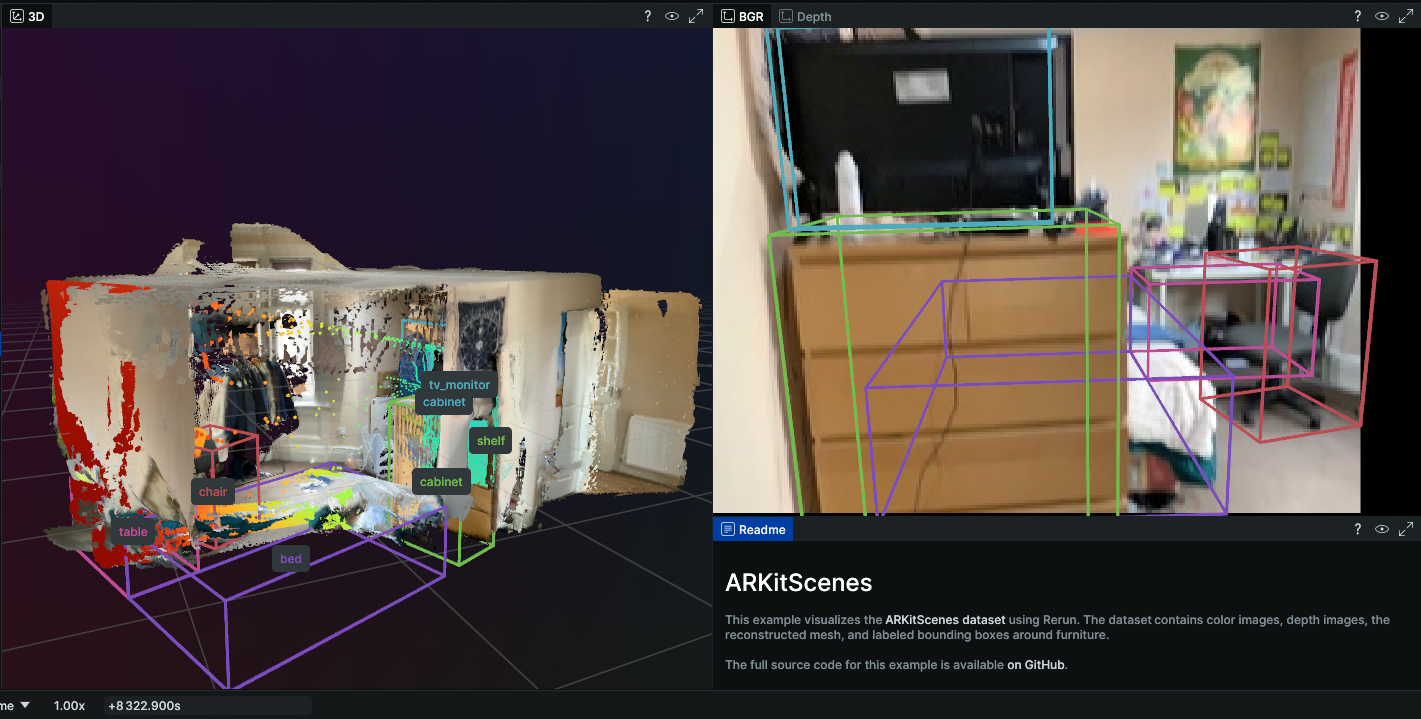Image resolution: width=1421 pixels, height=719 pixels.
Task: Click the +8 322.900s time field
Action: 145,705
